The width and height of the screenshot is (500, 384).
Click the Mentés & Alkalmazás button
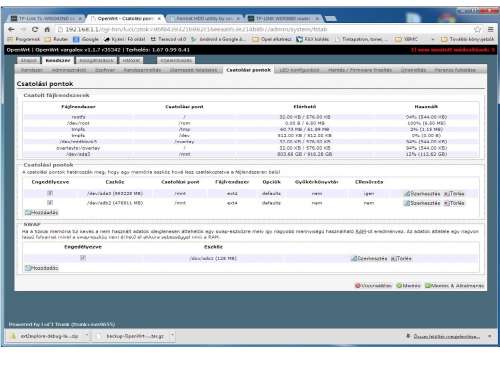[454, 286]
